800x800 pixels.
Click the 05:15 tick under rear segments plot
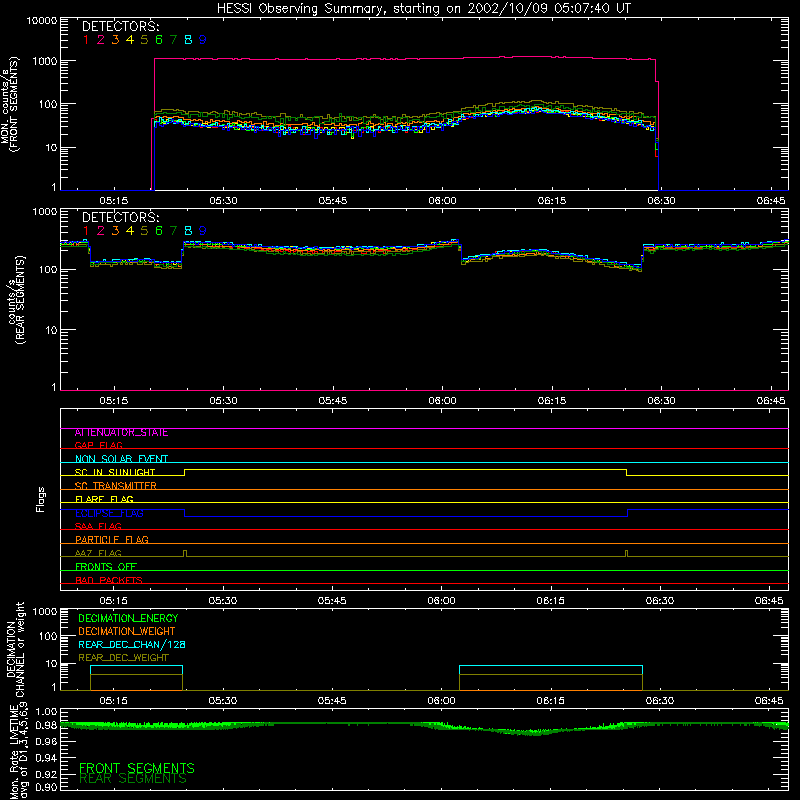pos(113,401)
